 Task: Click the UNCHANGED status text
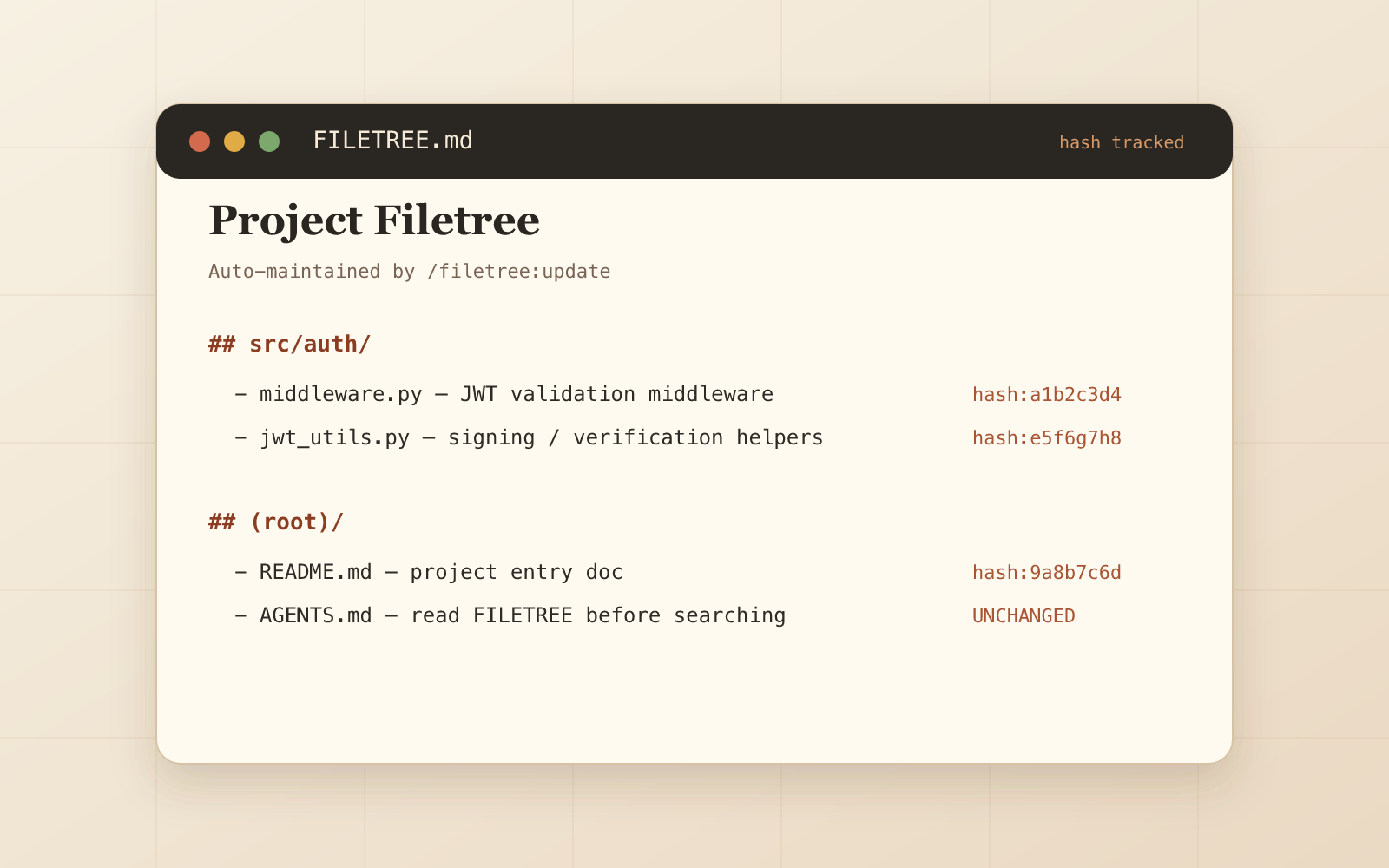[x=1024, y=616]
